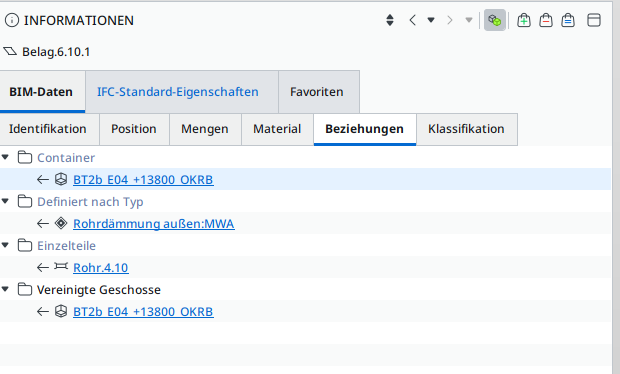Click the Definiert nach Typ folder icon
The width and height of the screenshot is (620, 374).
pos(25,201)
